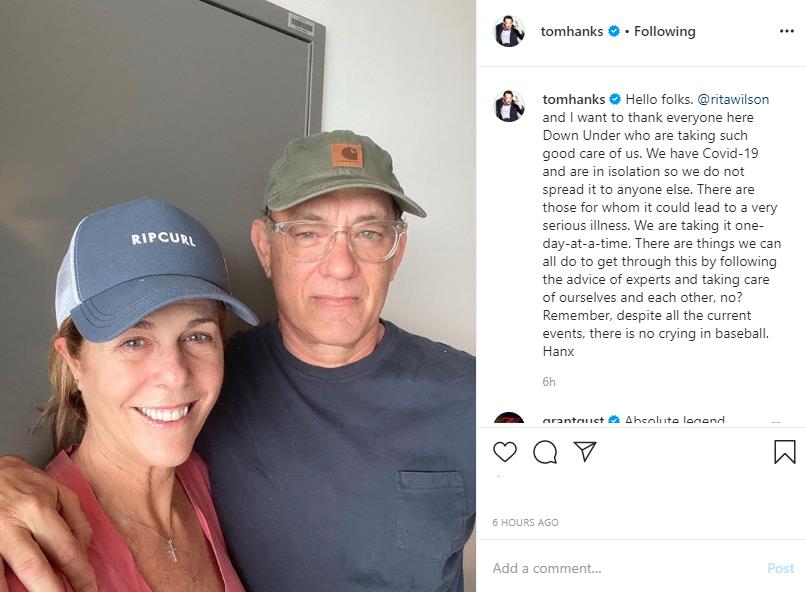
Task: Focus the "Add a comment..." field
Action: [620, 568]
